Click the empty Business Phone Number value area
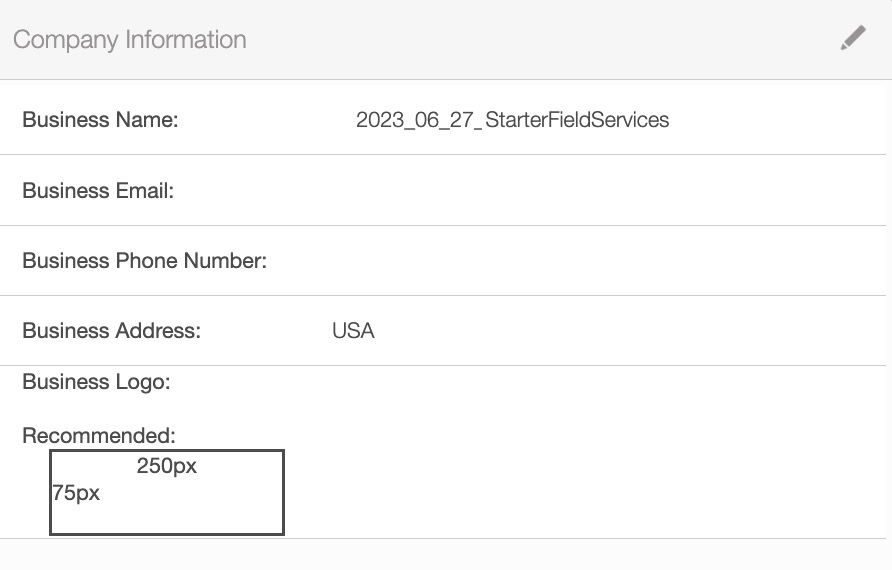 pos(560,261)
